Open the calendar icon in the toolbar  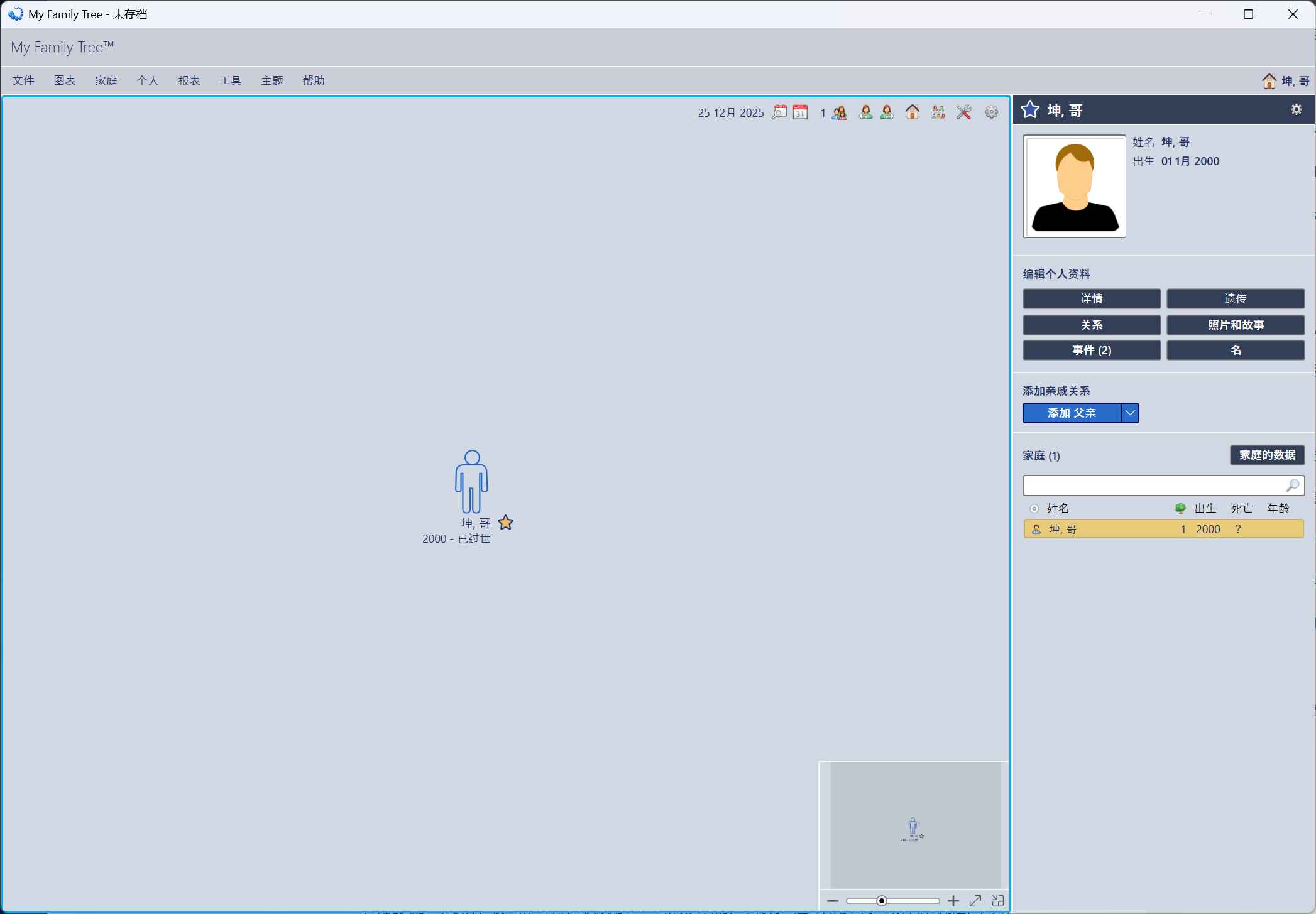coord(800,112)
